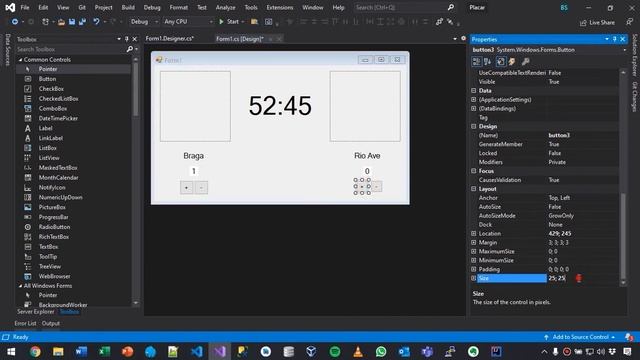Open Property Pages wrench icon
The height and width of the screenshot is (360, 640).
(x=525, y=62)
